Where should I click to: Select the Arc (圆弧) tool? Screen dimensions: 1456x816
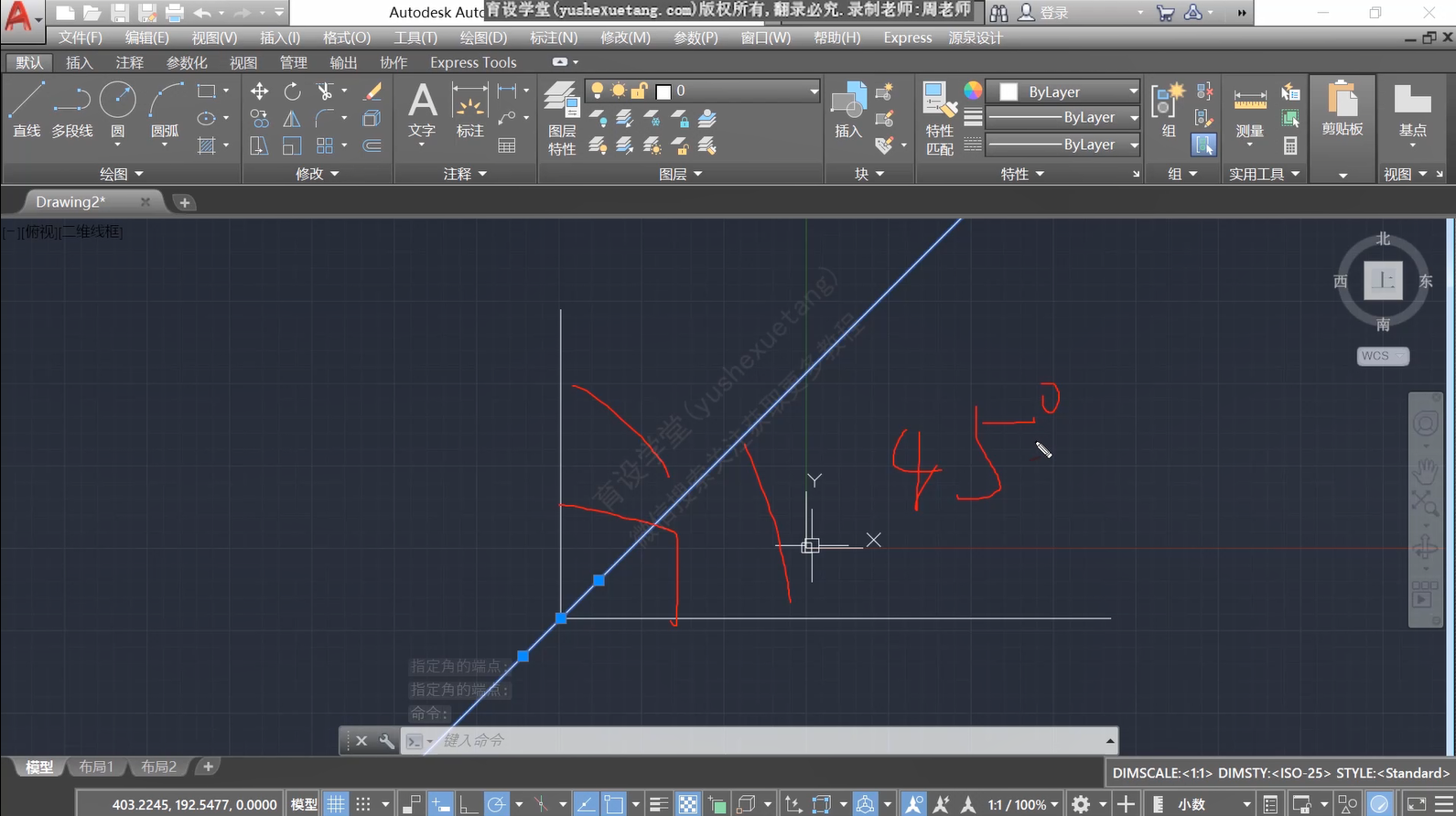(x=166, y=110)
